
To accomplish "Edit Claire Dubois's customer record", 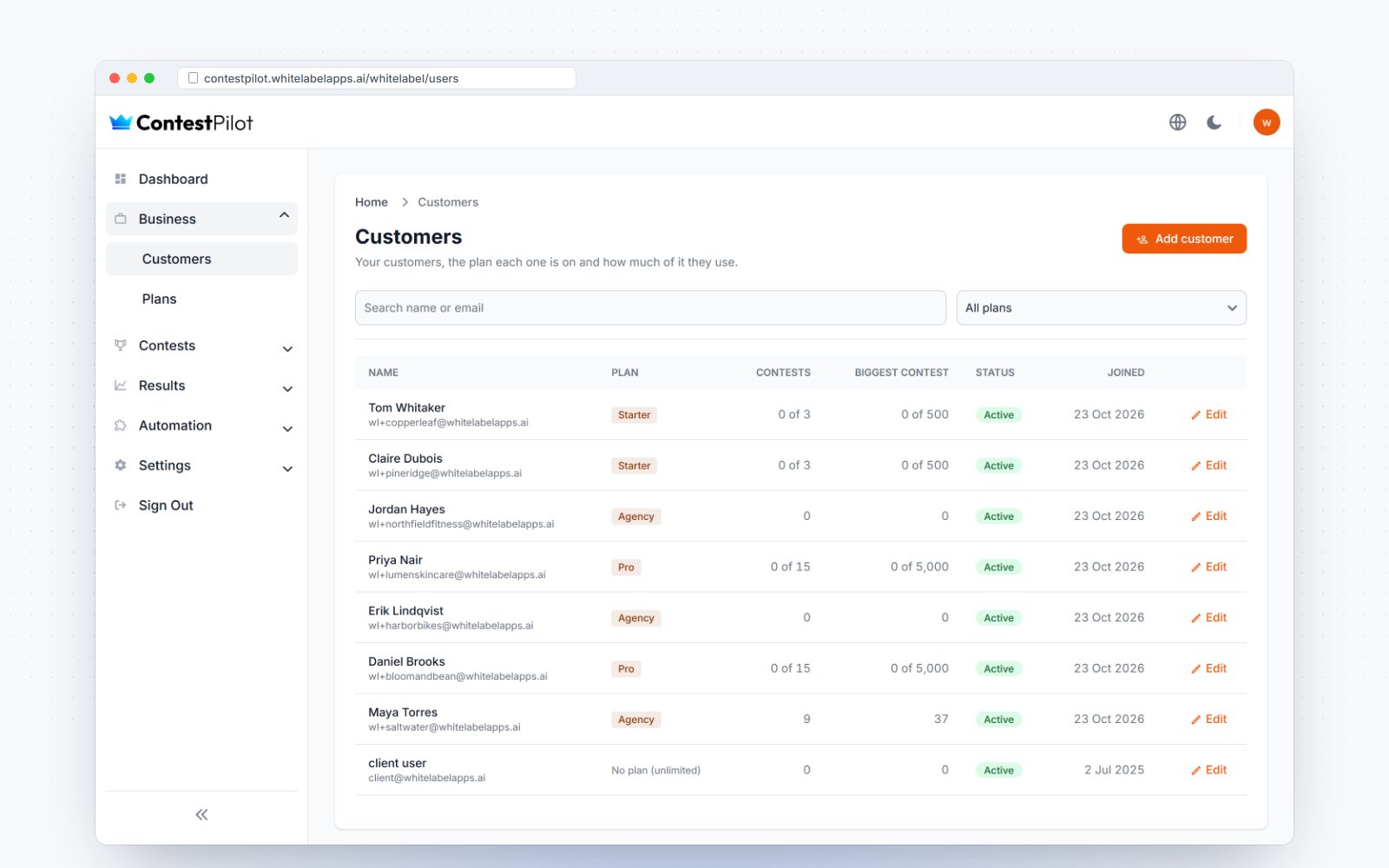I will click(1208, 465).
